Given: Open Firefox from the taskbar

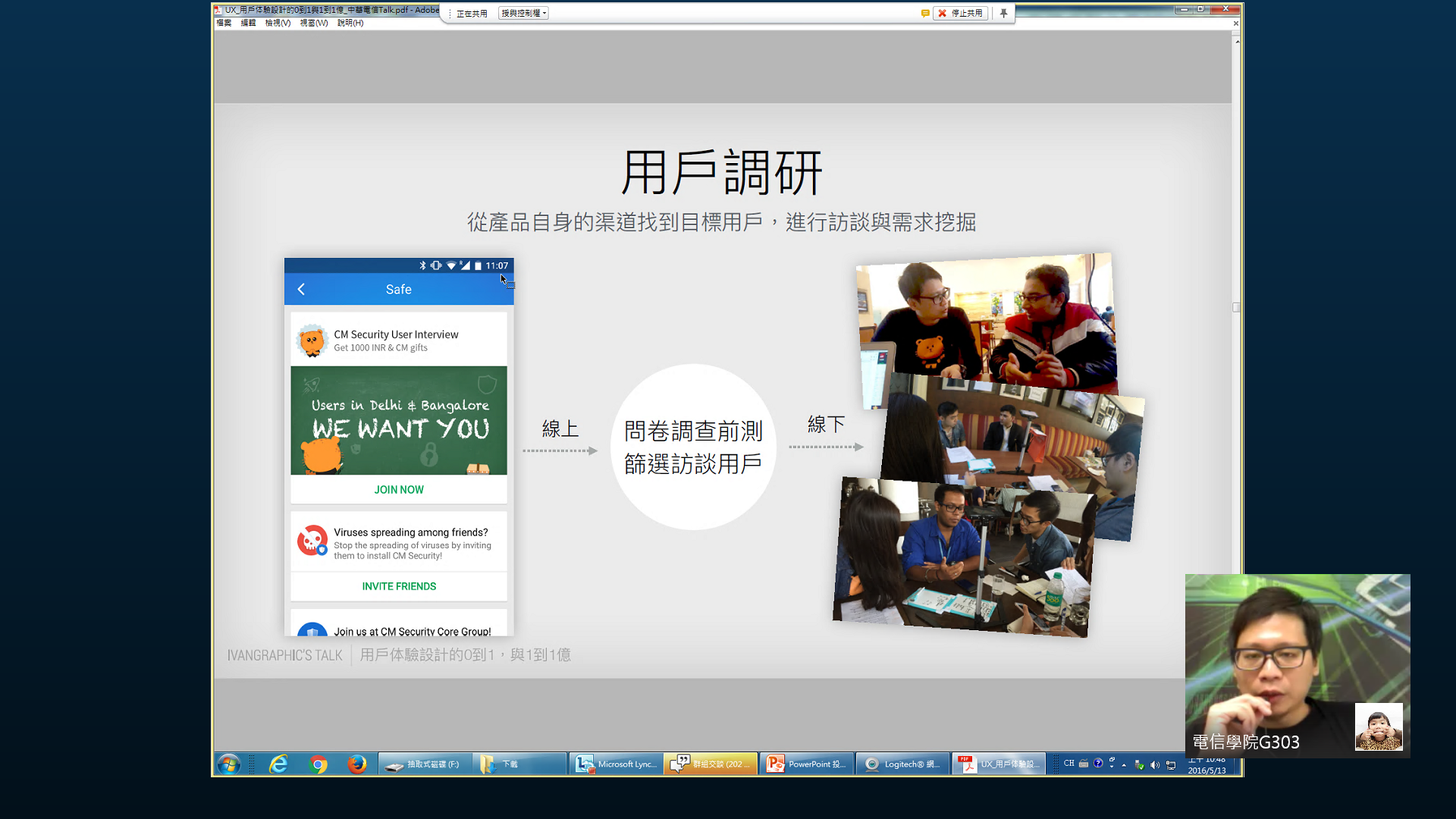Looking at the screenshot, I should coord(357,764).
